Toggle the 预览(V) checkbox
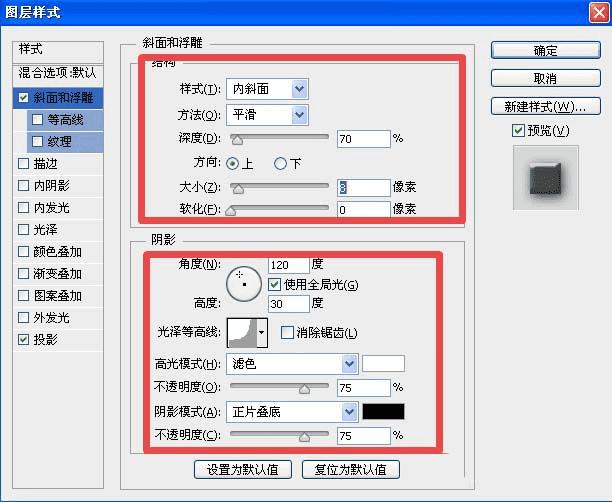The image size is (612, 502). 518,130
